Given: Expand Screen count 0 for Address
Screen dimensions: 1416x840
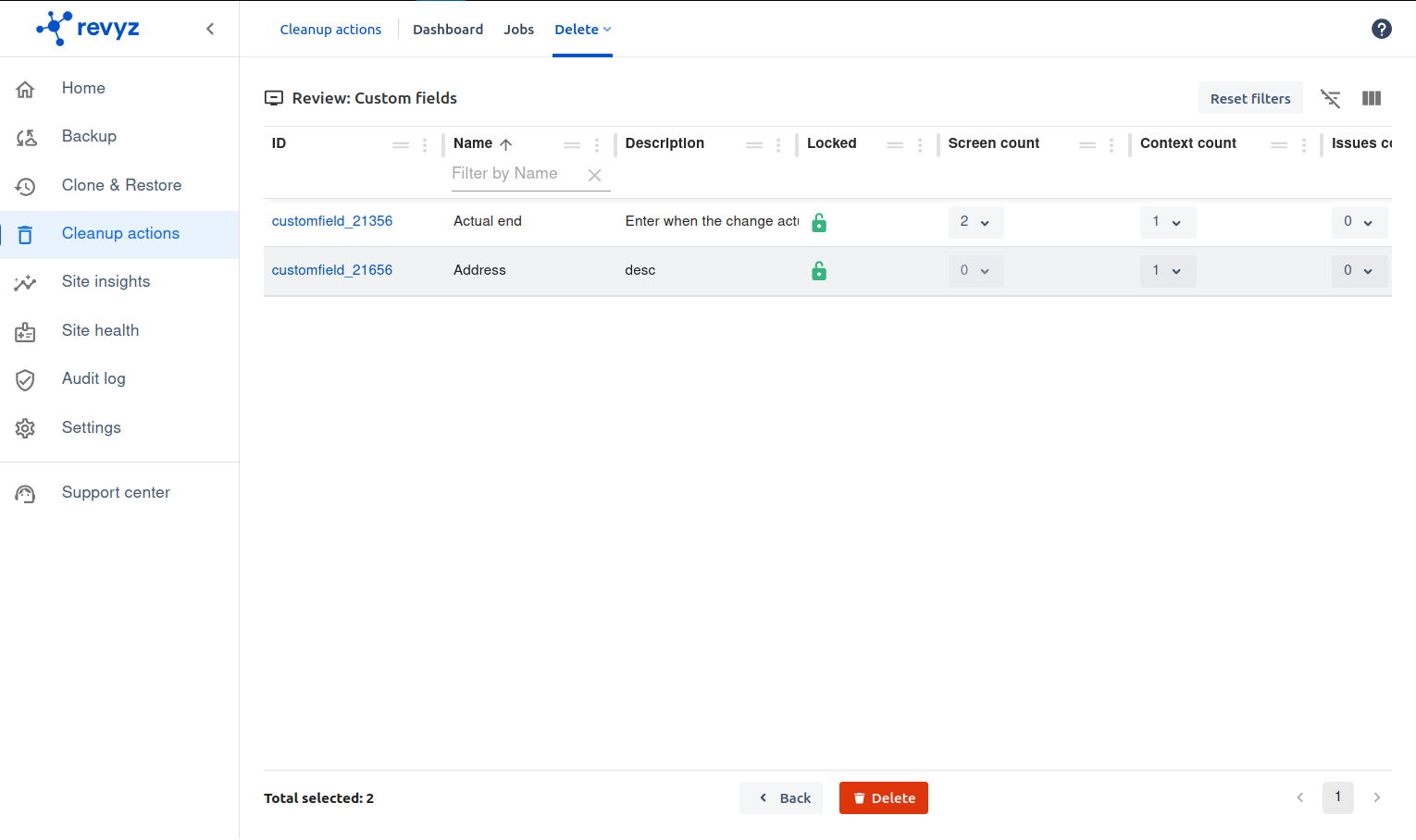Looking at the screenshot, I should 975,271.
